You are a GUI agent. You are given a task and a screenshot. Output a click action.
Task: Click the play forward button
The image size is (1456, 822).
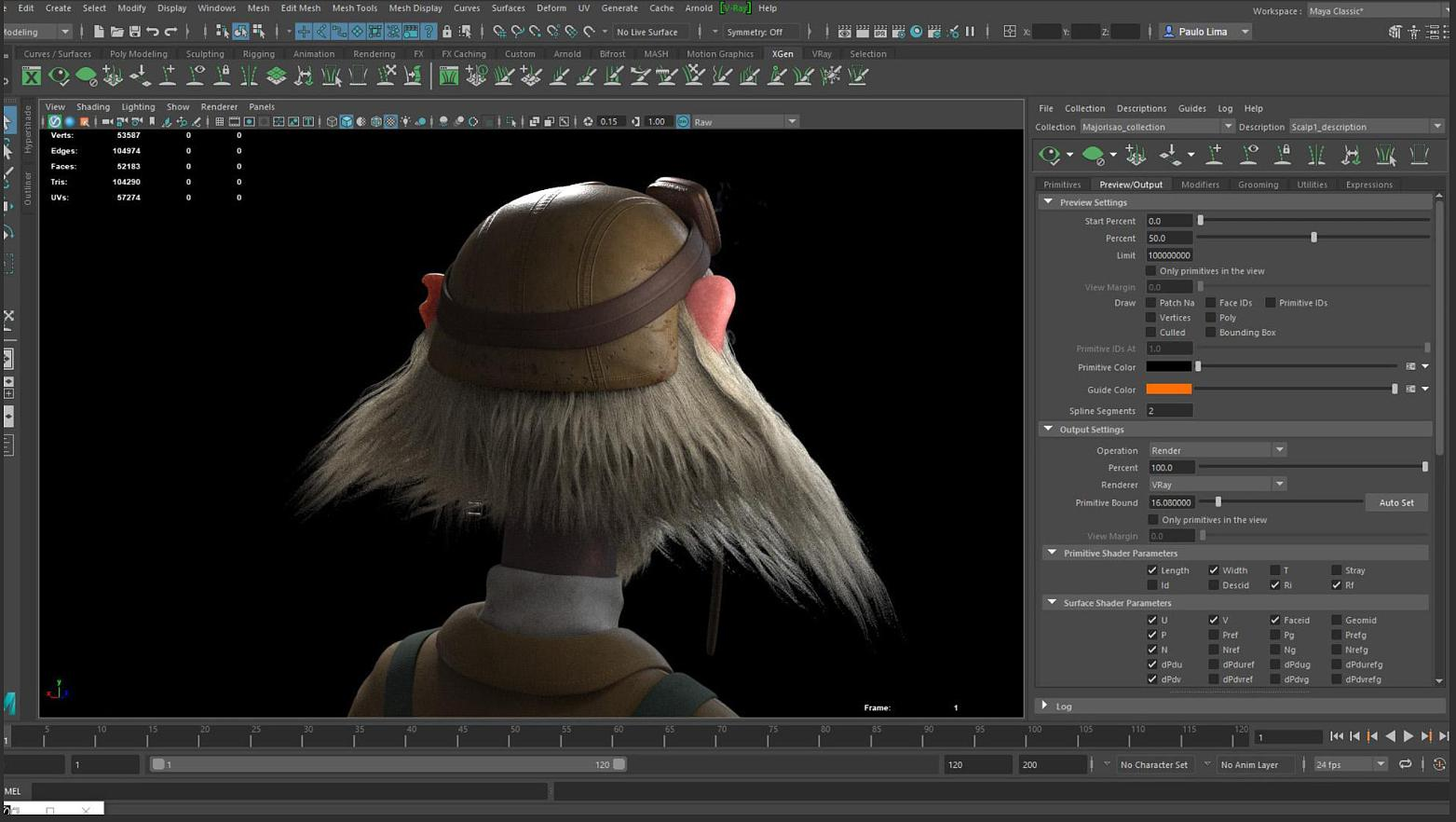pyautogui.click(x=1408, y=736)
